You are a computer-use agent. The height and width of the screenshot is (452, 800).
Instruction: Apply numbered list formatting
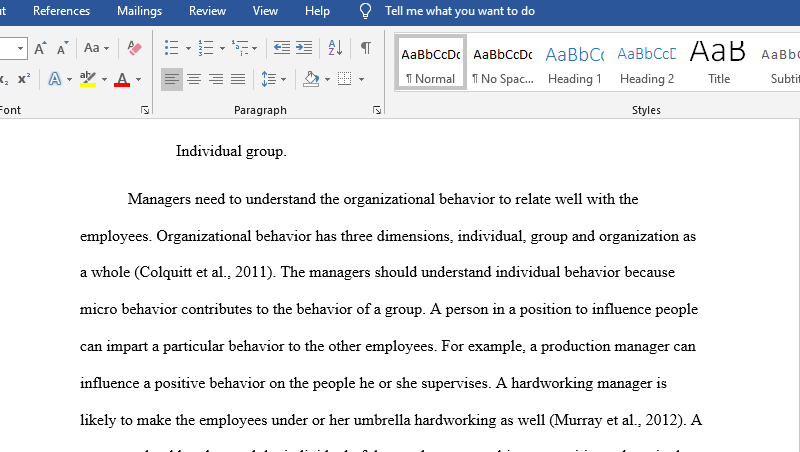[x=206, y=48]
